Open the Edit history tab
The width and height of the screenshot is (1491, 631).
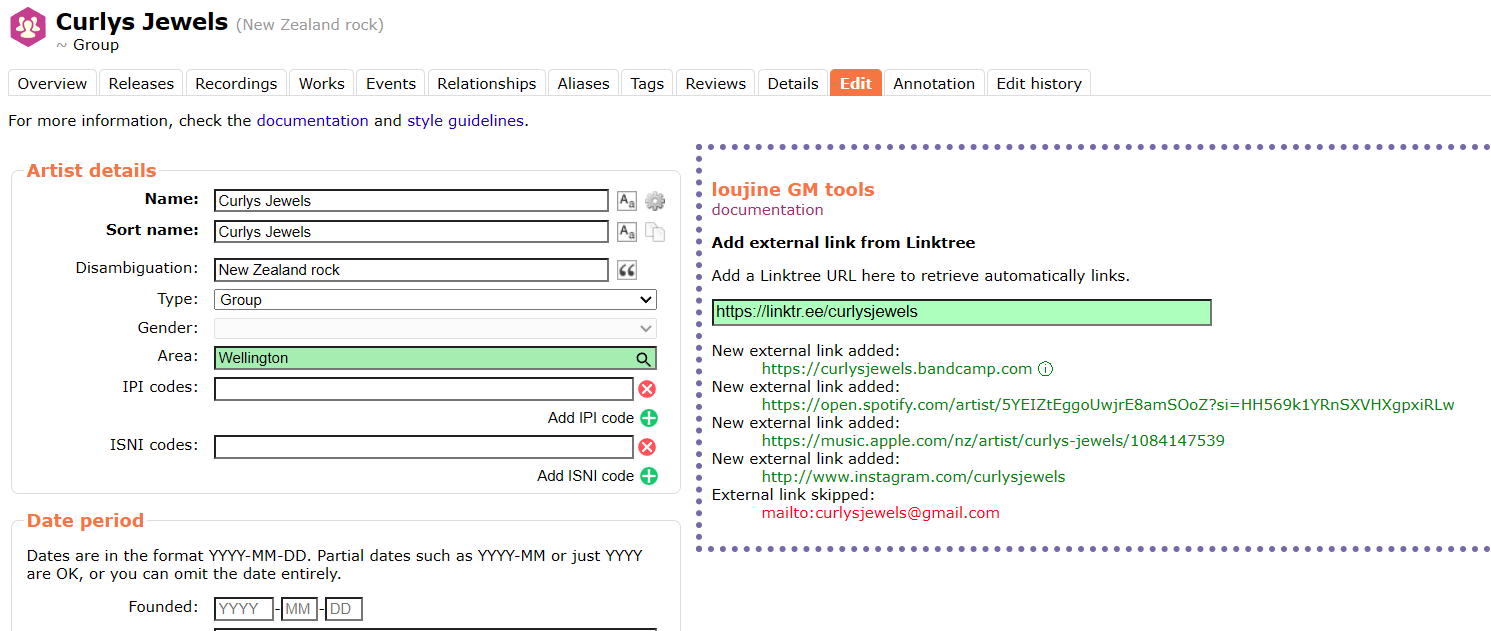(x=1038, y=84)
